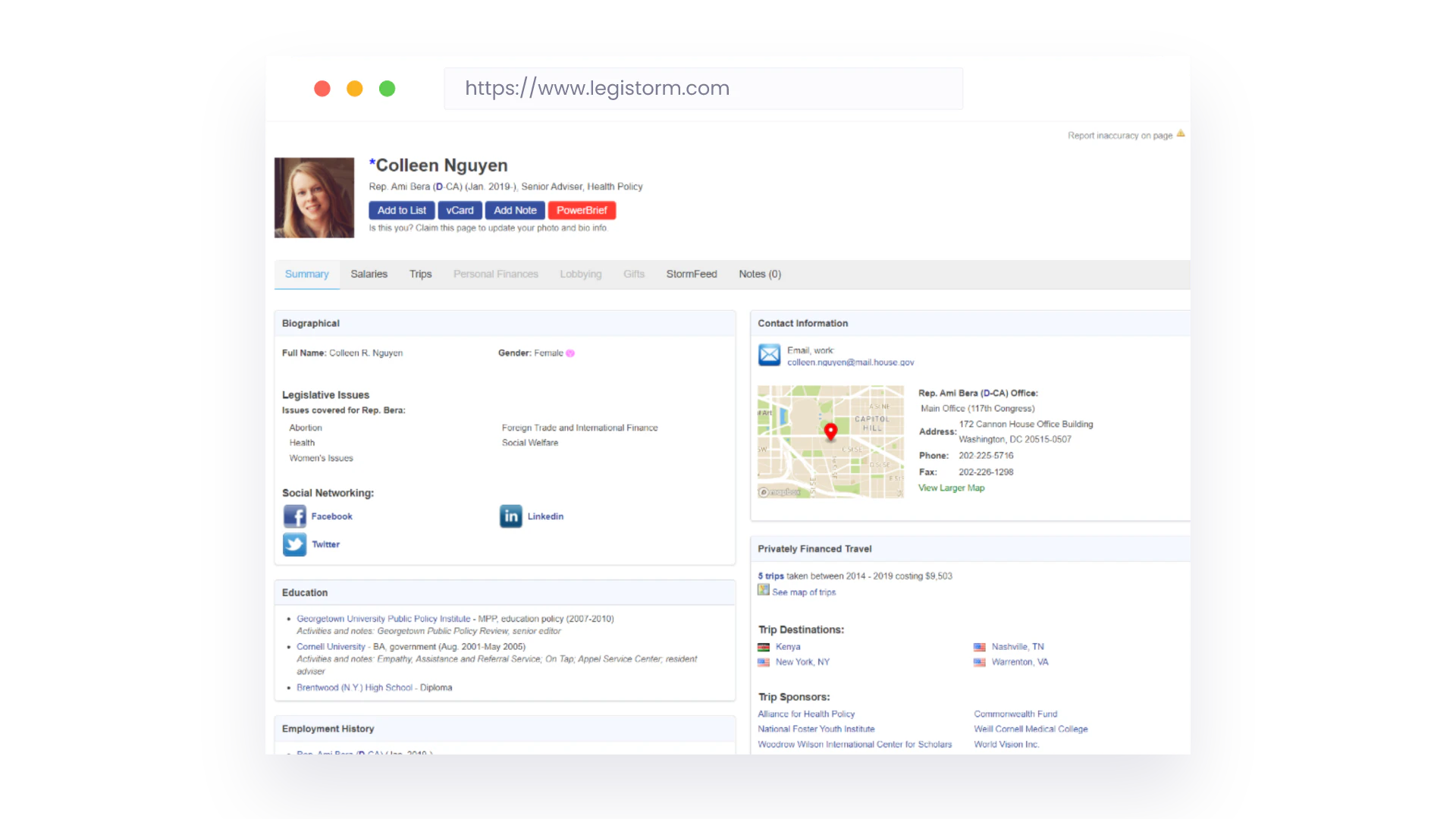This screenshot has height=819, width=1456.
Task: Click the Mapbox logo on the map
Action: 780,492
